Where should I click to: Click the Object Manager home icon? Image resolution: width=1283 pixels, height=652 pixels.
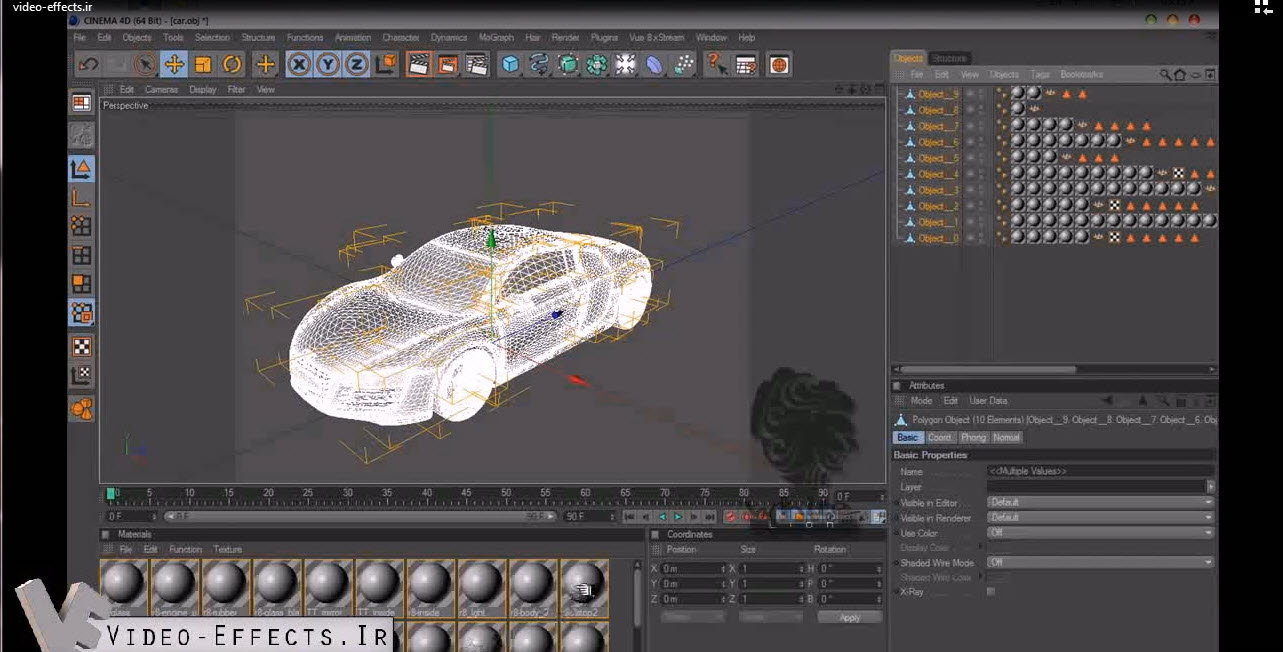[x=1180, y=75]
